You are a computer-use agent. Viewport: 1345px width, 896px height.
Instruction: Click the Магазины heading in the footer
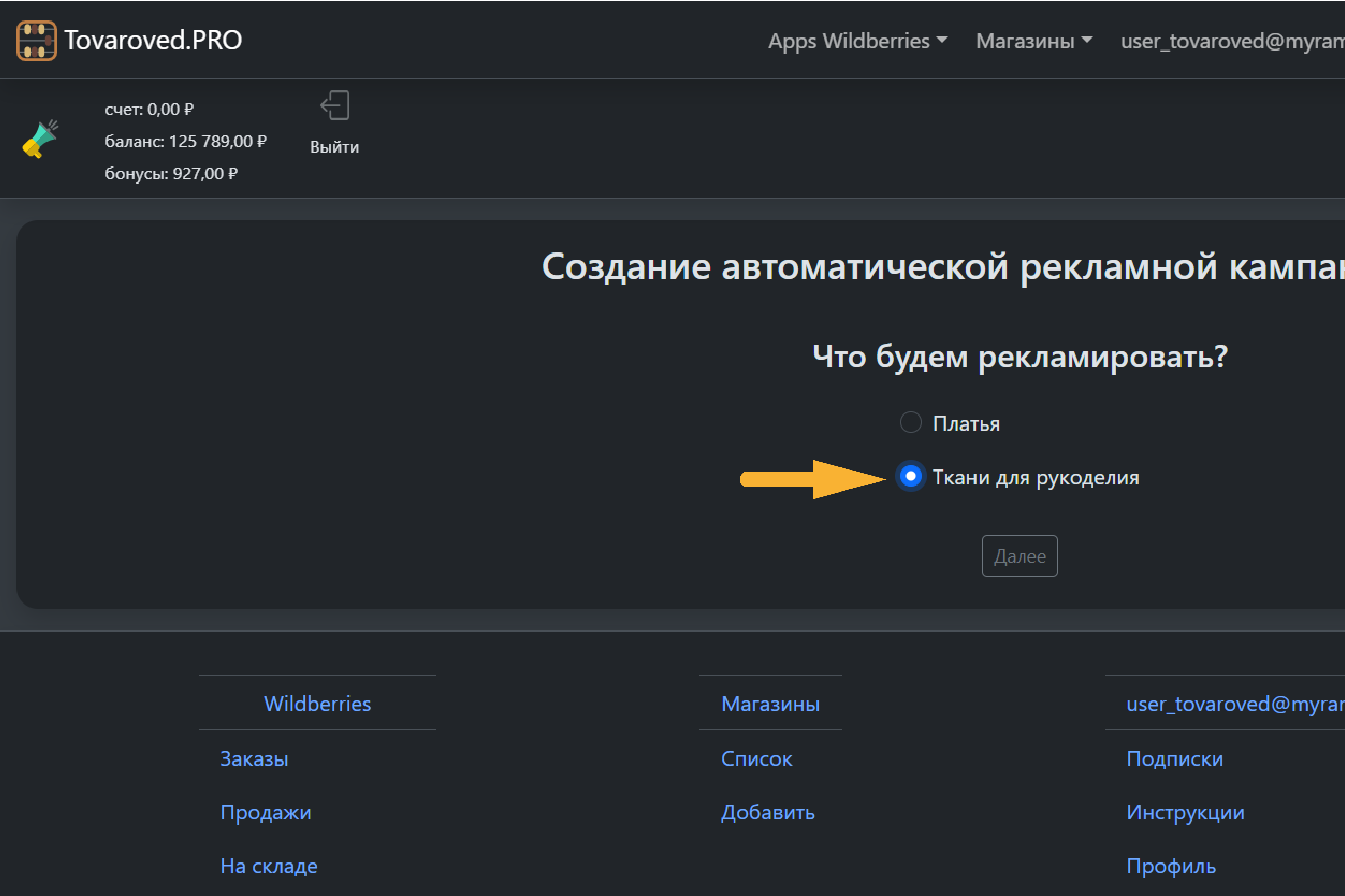[x=770, y=704]
